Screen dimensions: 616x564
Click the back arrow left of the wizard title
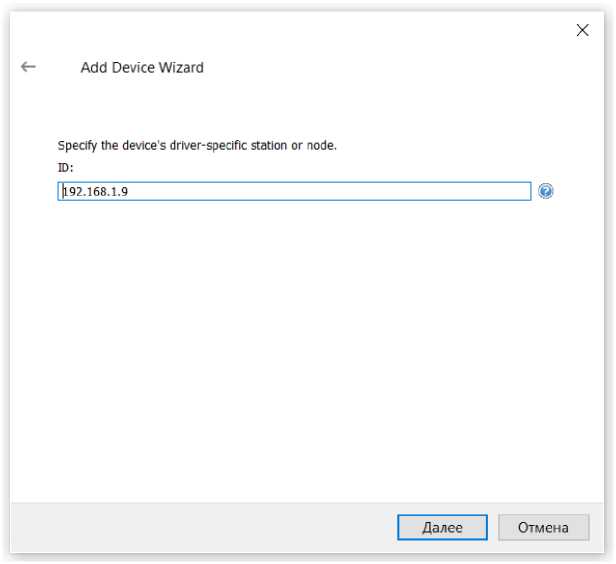tap(28, 67)
